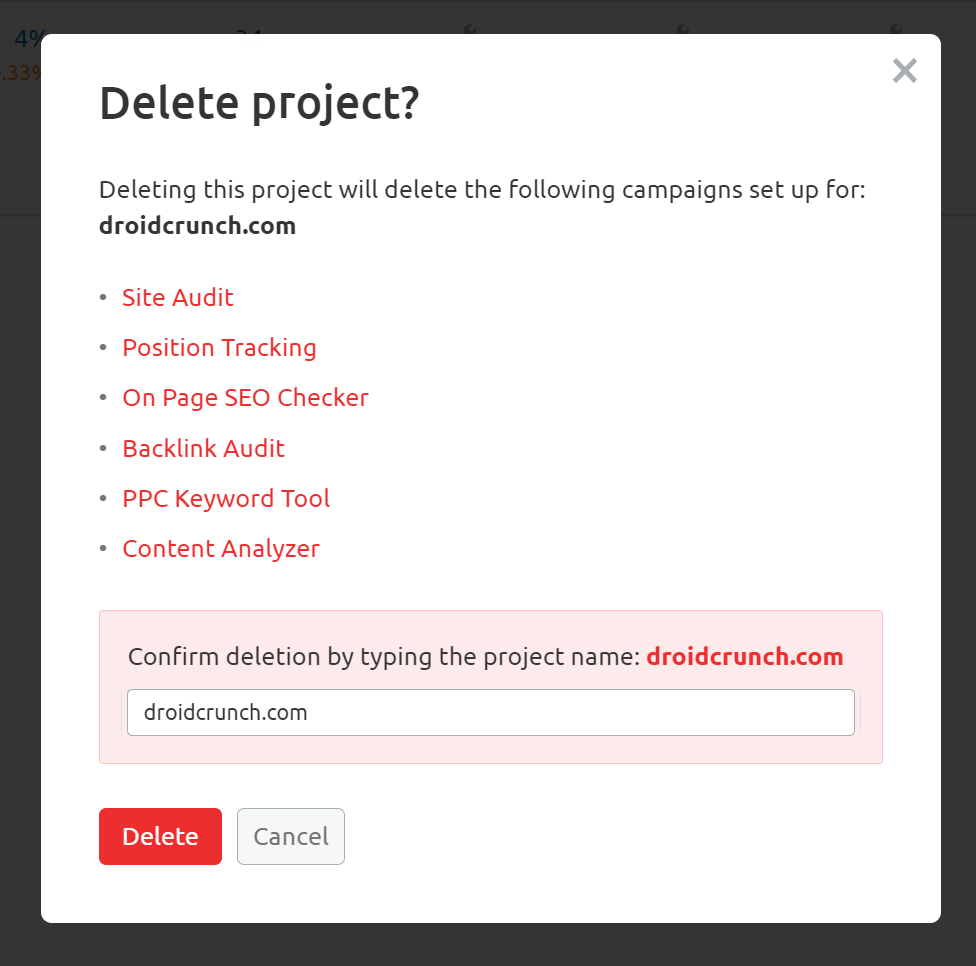
Task: Open the Site Audit campaign link
Action: (x=178, y=298)
